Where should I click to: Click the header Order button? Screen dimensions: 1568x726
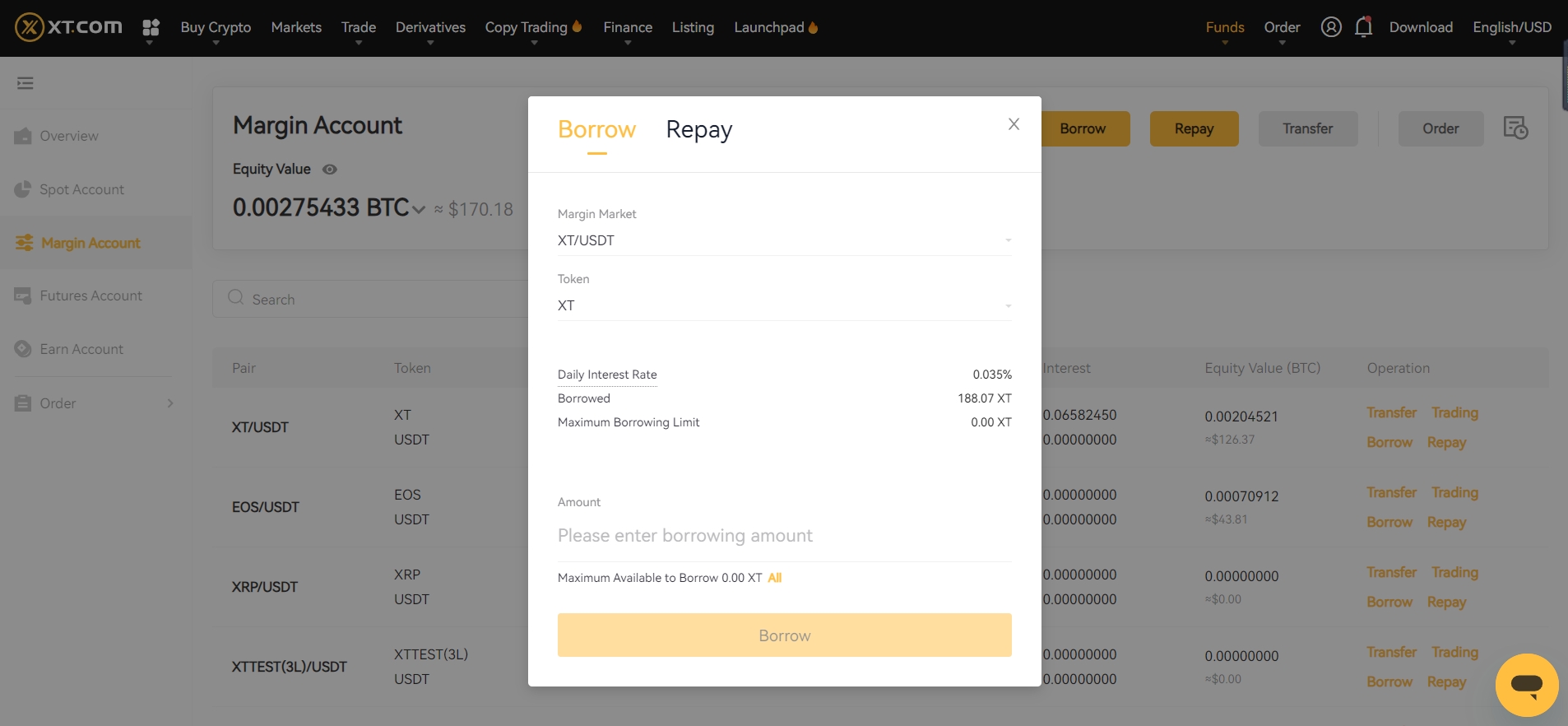point(1440,128)
